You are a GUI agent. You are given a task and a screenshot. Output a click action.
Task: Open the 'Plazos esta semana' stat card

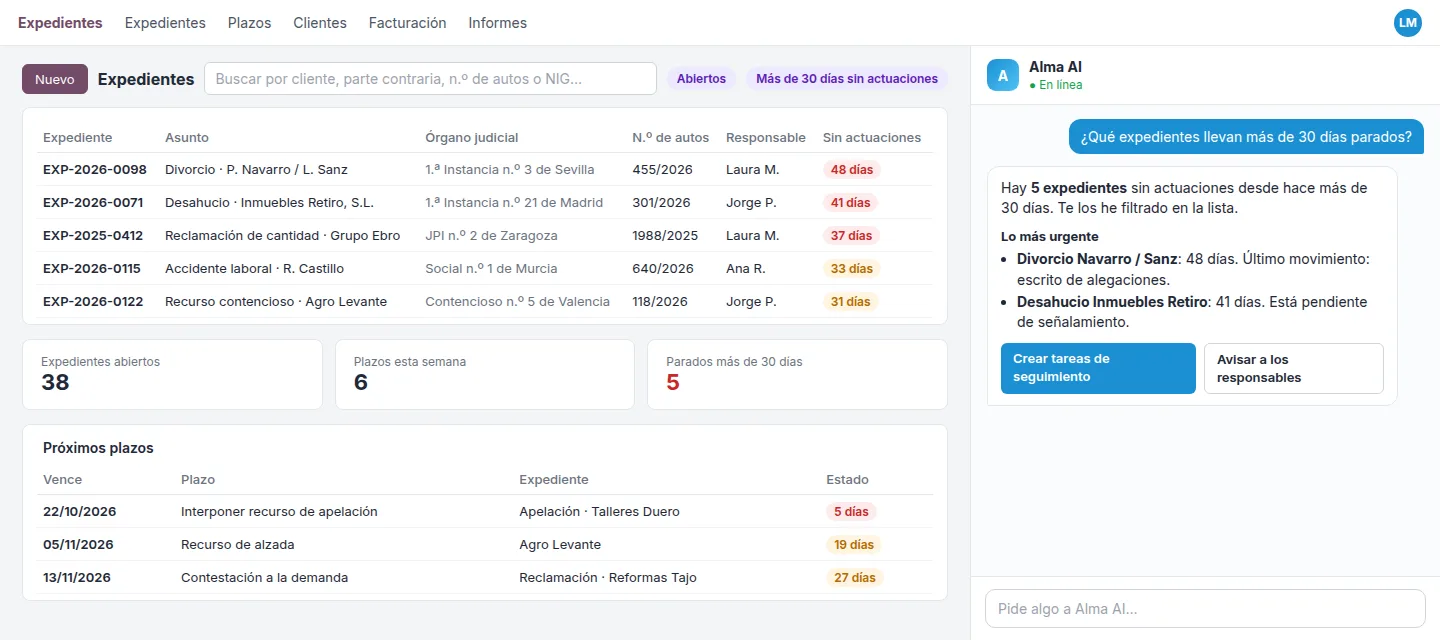coord(485,375)
